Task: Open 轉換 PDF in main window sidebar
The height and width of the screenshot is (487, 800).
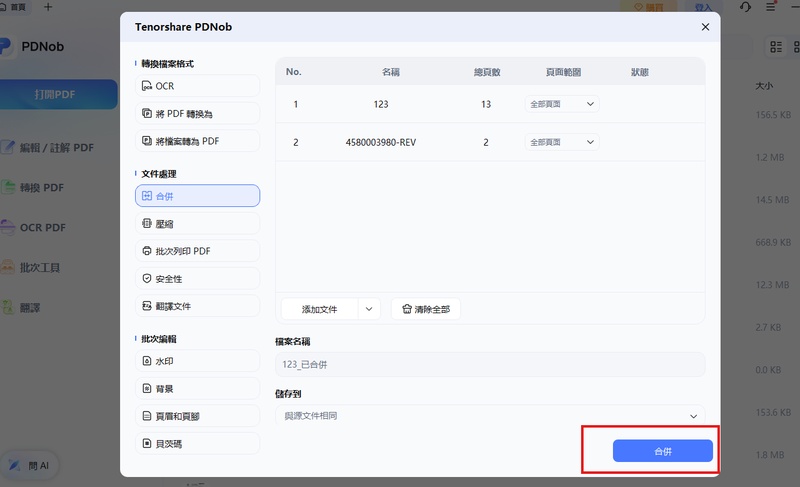Action: (x=33, y=188)
